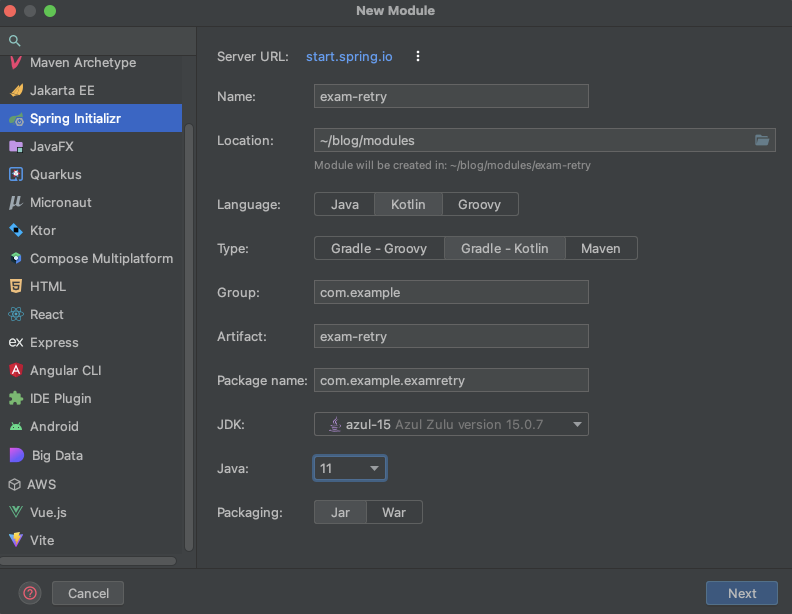Click the Next button

[741, 593]
